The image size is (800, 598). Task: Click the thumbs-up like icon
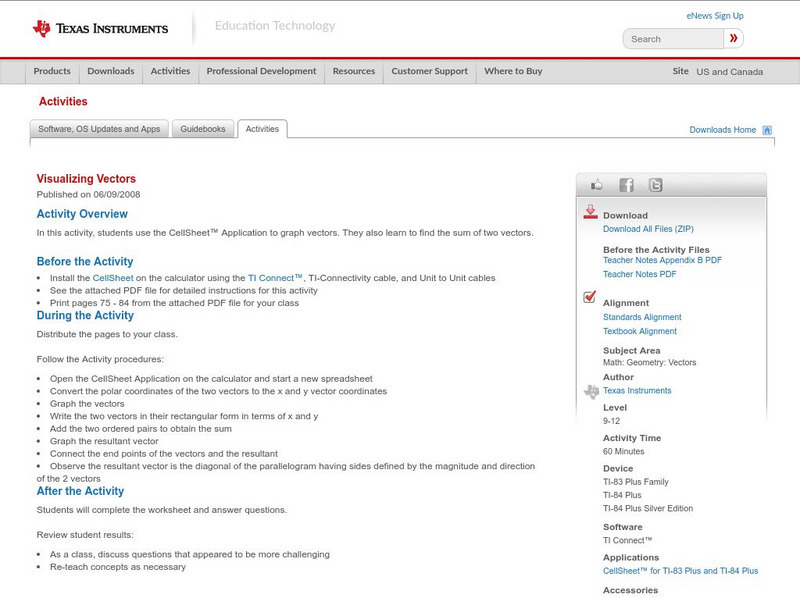[596, 185]
